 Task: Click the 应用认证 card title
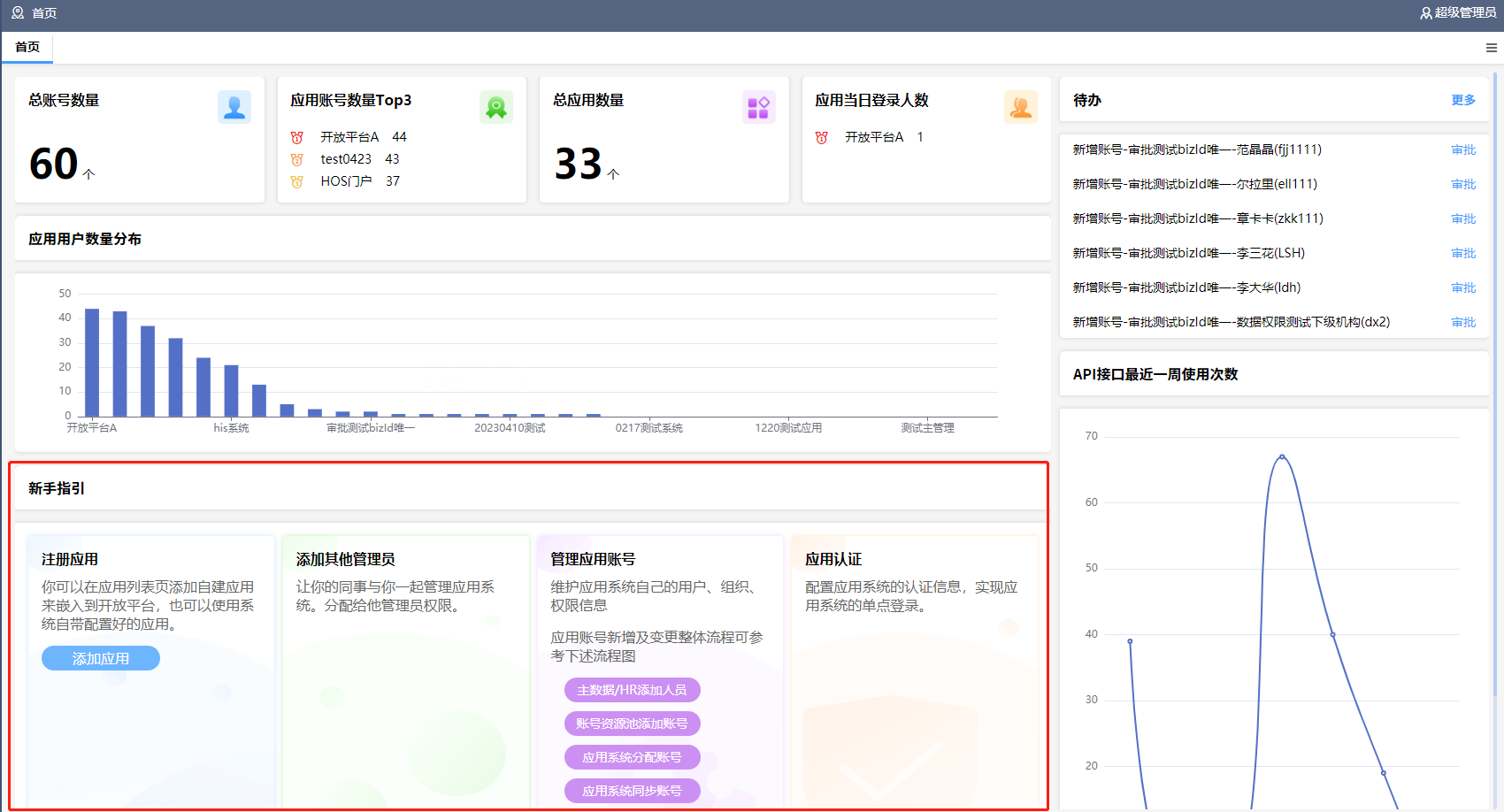tap(833, 559)
